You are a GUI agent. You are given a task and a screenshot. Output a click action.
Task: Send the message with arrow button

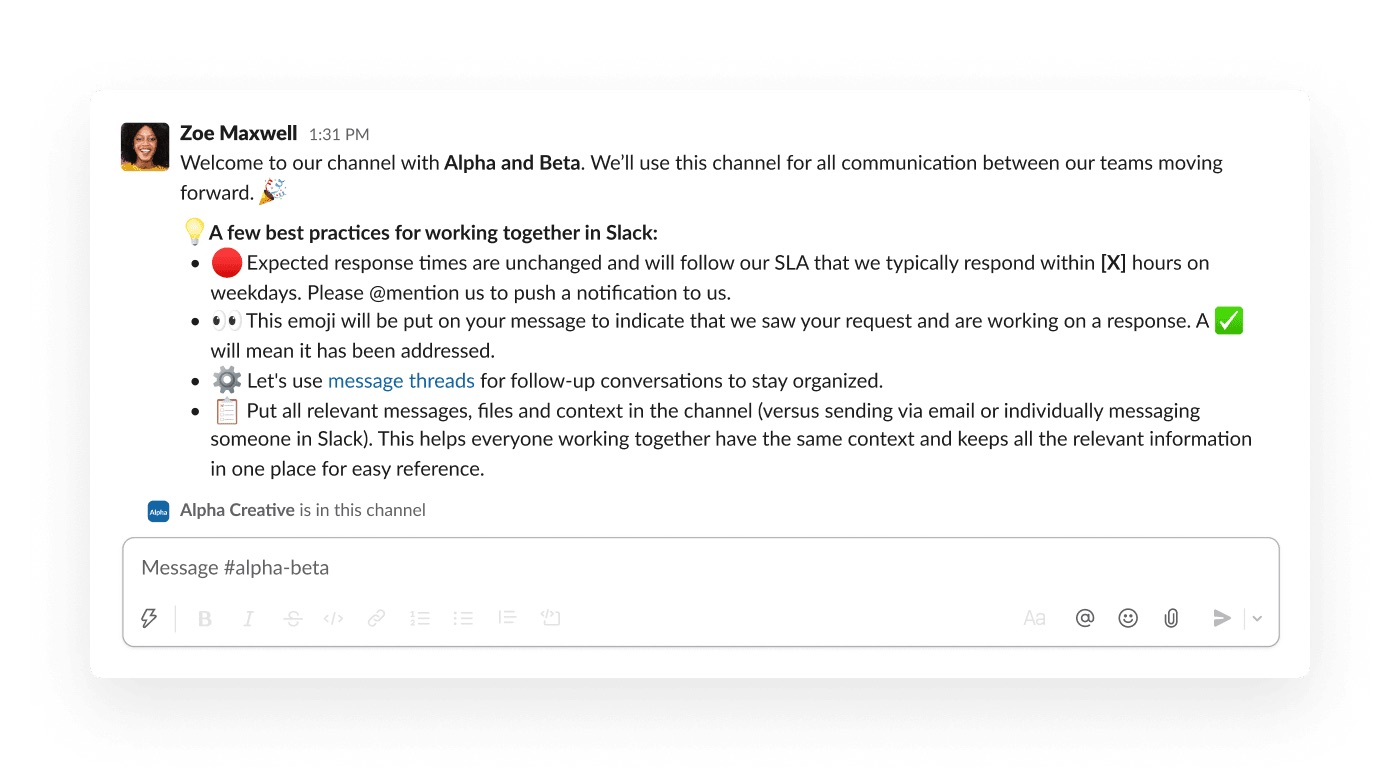(1221, 619)
